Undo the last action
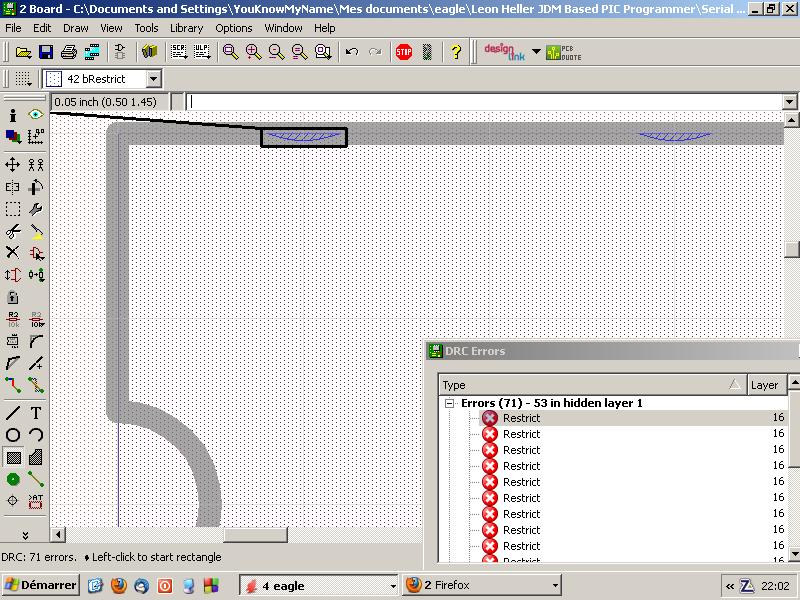Viewport: 800px width, 600px height. pyautogui.click(x=352, y=52)
